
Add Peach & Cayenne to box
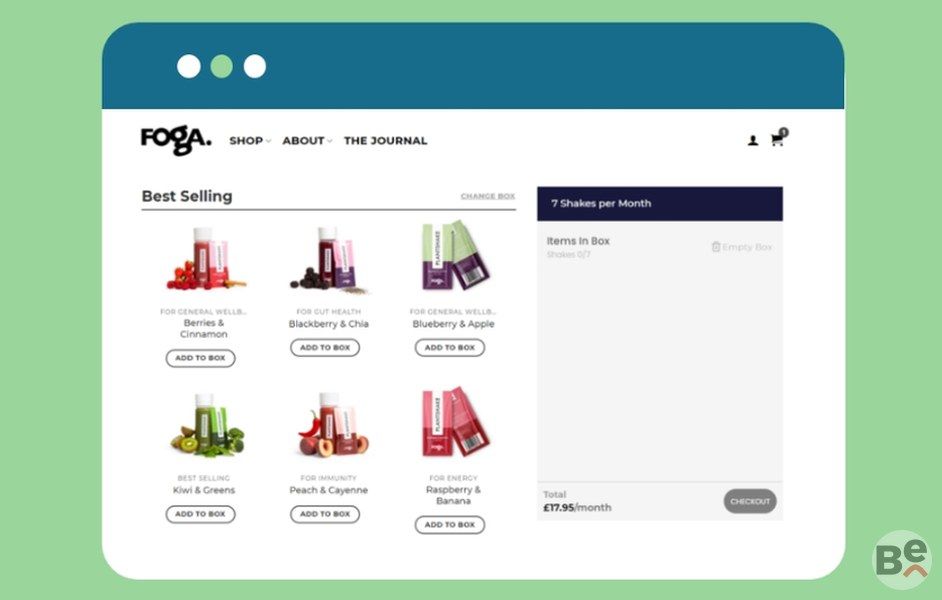[x=325, y=514]
